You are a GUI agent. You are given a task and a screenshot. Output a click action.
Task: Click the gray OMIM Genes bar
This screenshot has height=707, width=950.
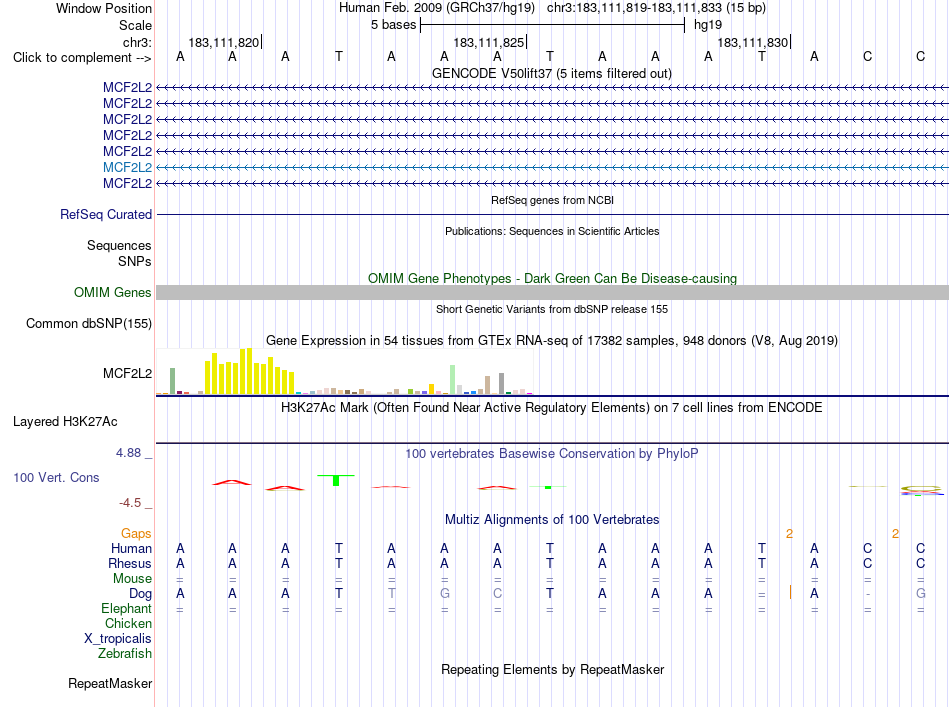point(552,293)
